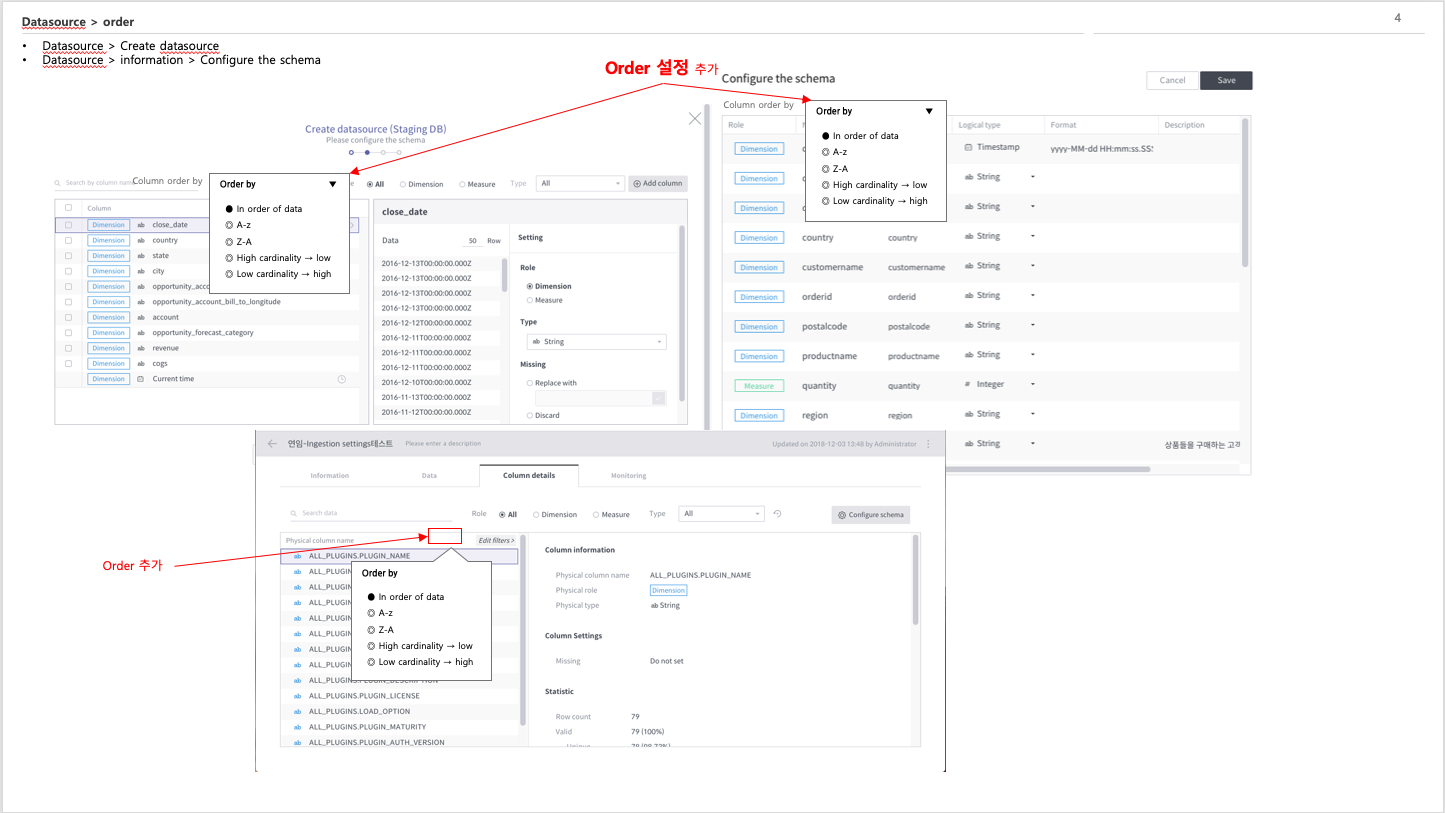Click the hash icon beside Integer type
This screenshot has width=1445, height=813.
point(967,384)
